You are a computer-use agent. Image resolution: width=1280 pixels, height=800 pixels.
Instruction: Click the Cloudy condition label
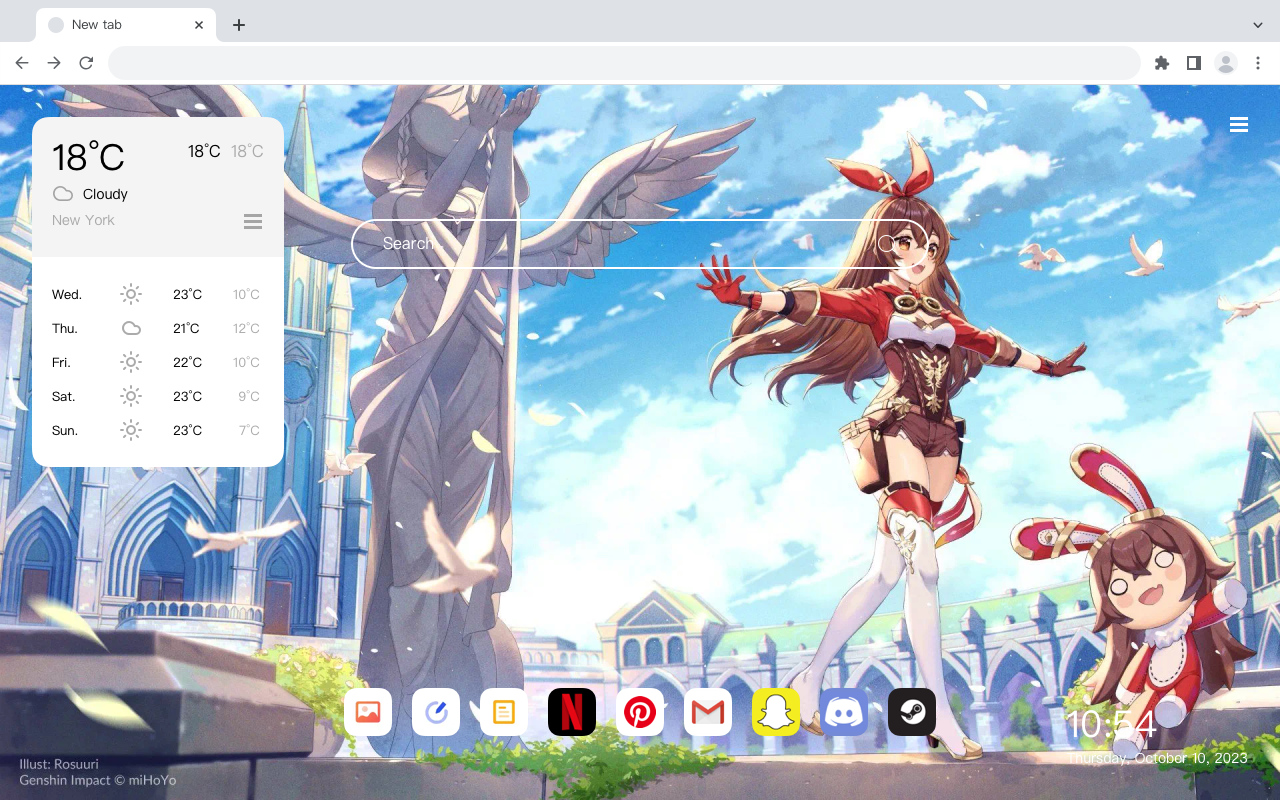105,194
